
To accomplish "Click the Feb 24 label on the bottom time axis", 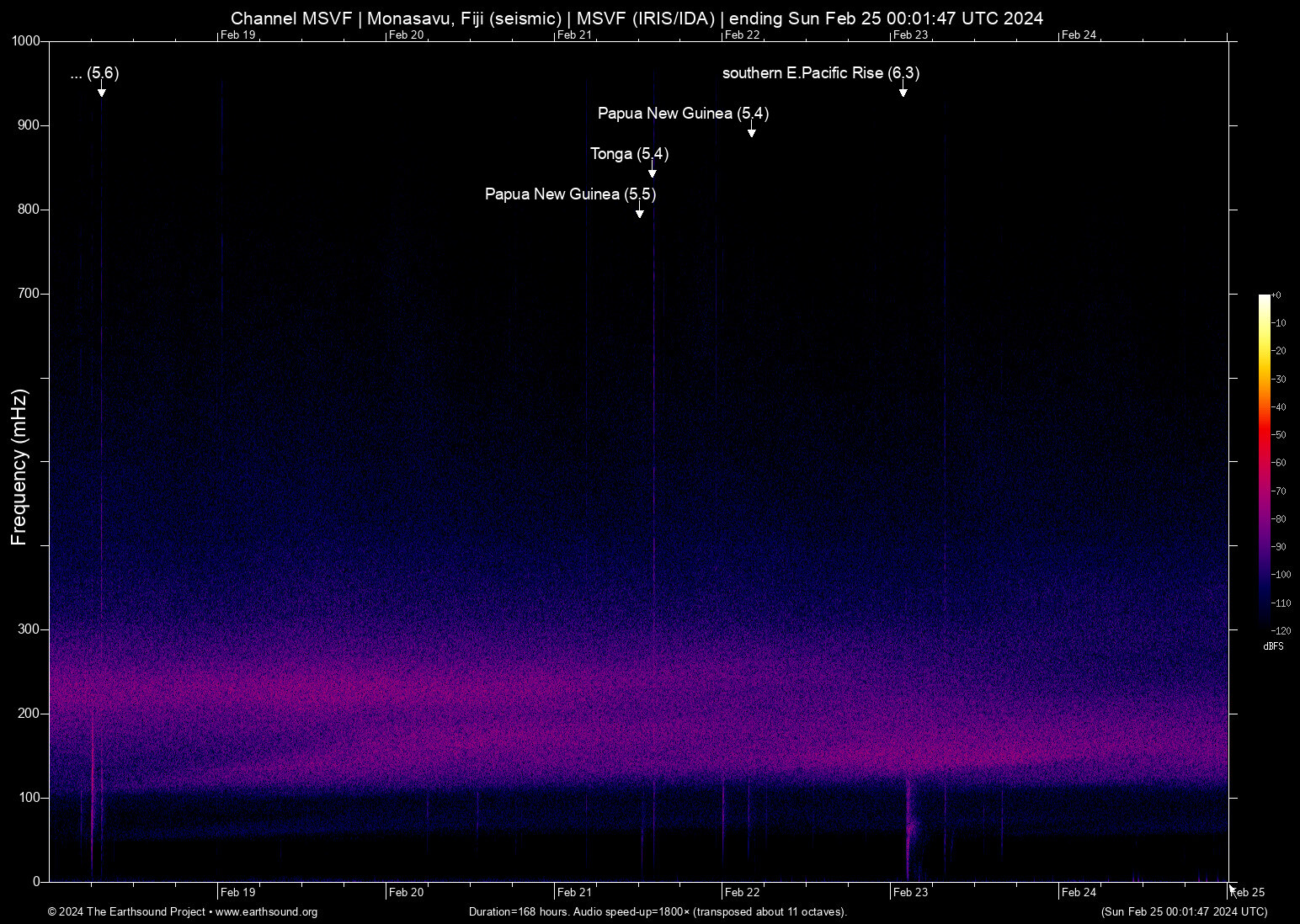I will pos(1079,892).
